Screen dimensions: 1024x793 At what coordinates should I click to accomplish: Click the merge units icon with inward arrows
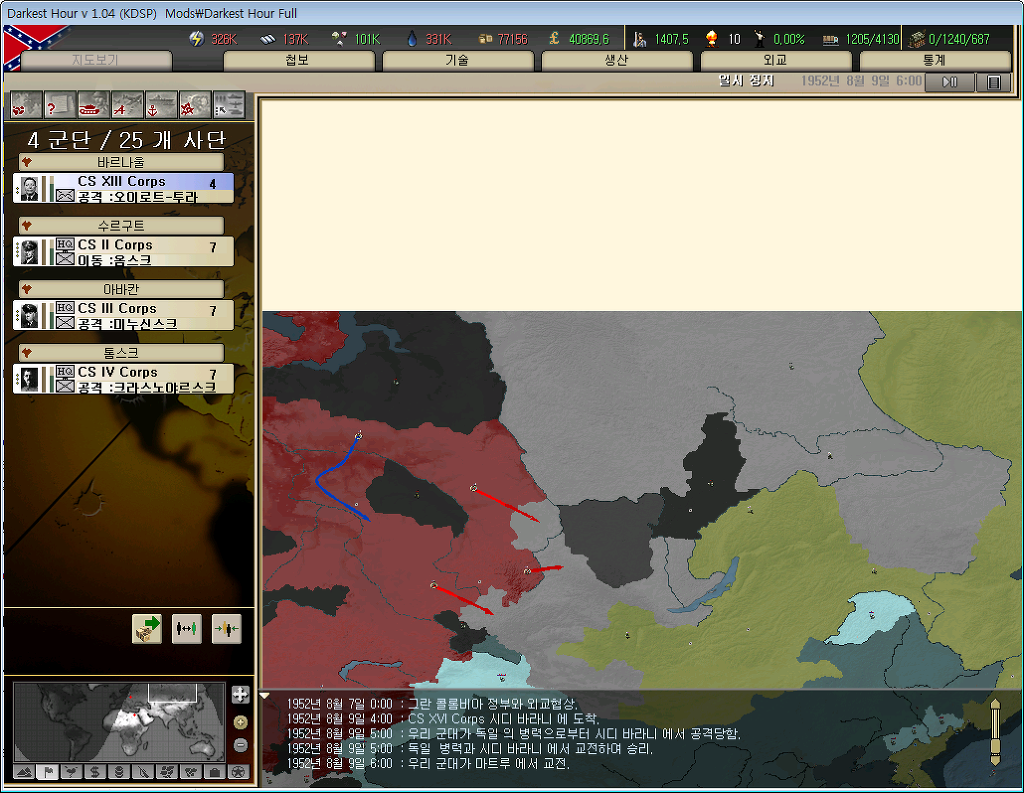coord(227,628)
